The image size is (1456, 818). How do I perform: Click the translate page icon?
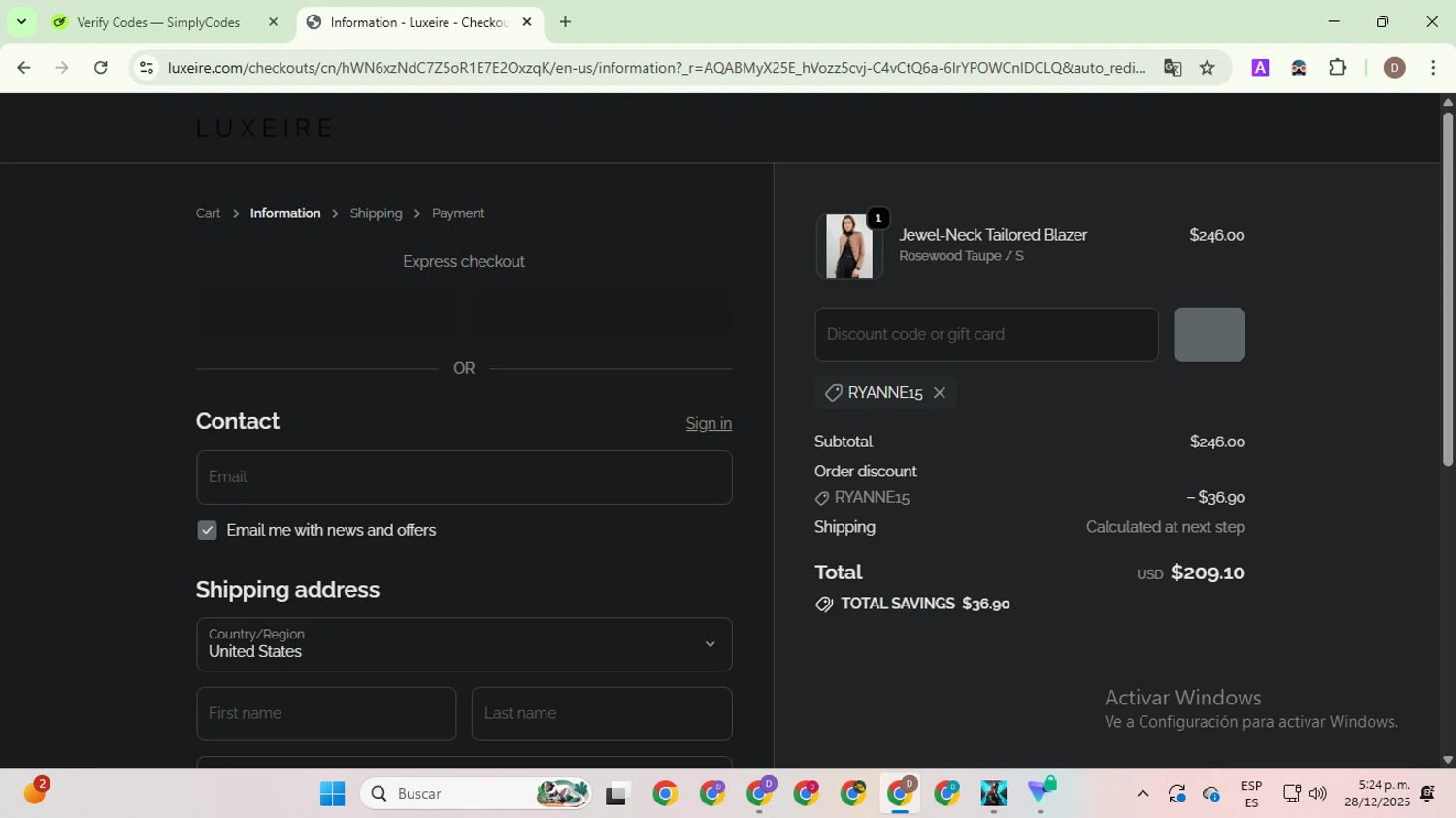point(1173,68)
